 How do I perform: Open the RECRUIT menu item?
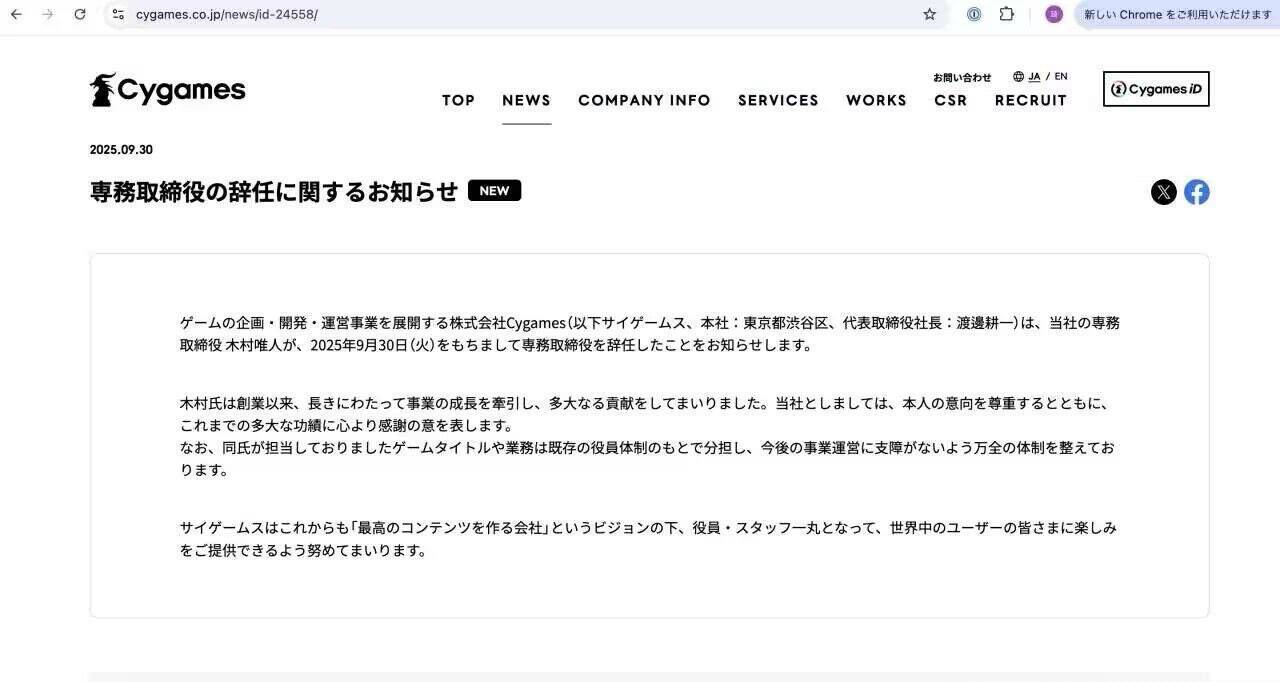pos(1031,100)
